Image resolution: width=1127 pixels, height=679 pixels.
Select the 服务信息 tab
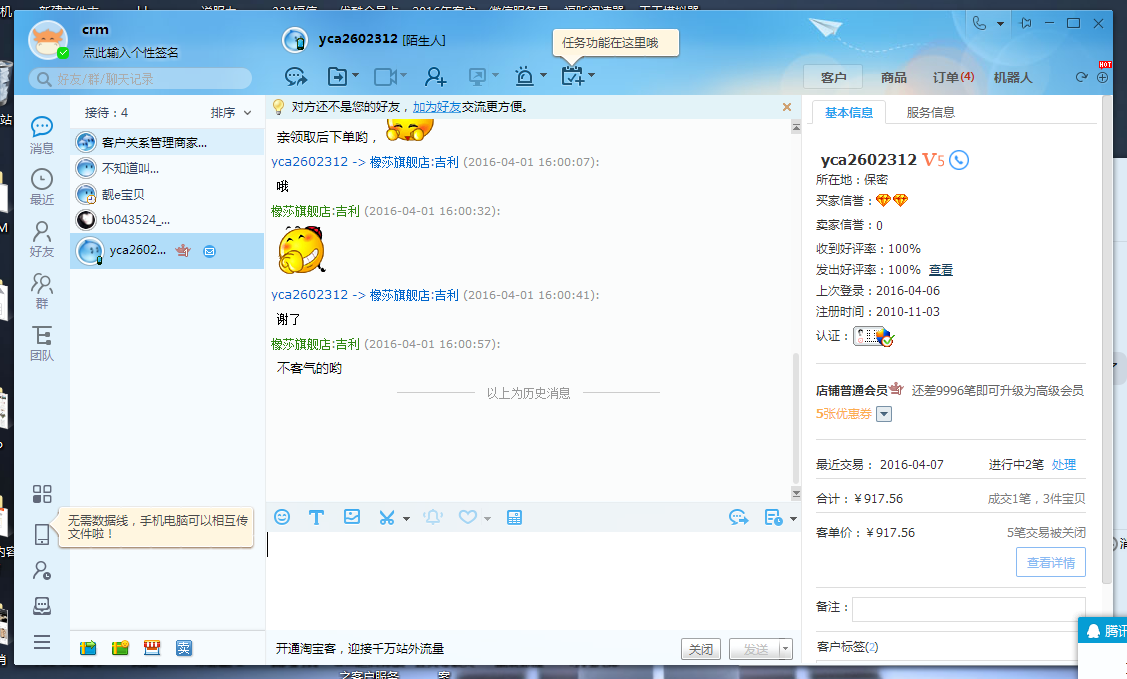pyautogui.click(x=930, y=113)
